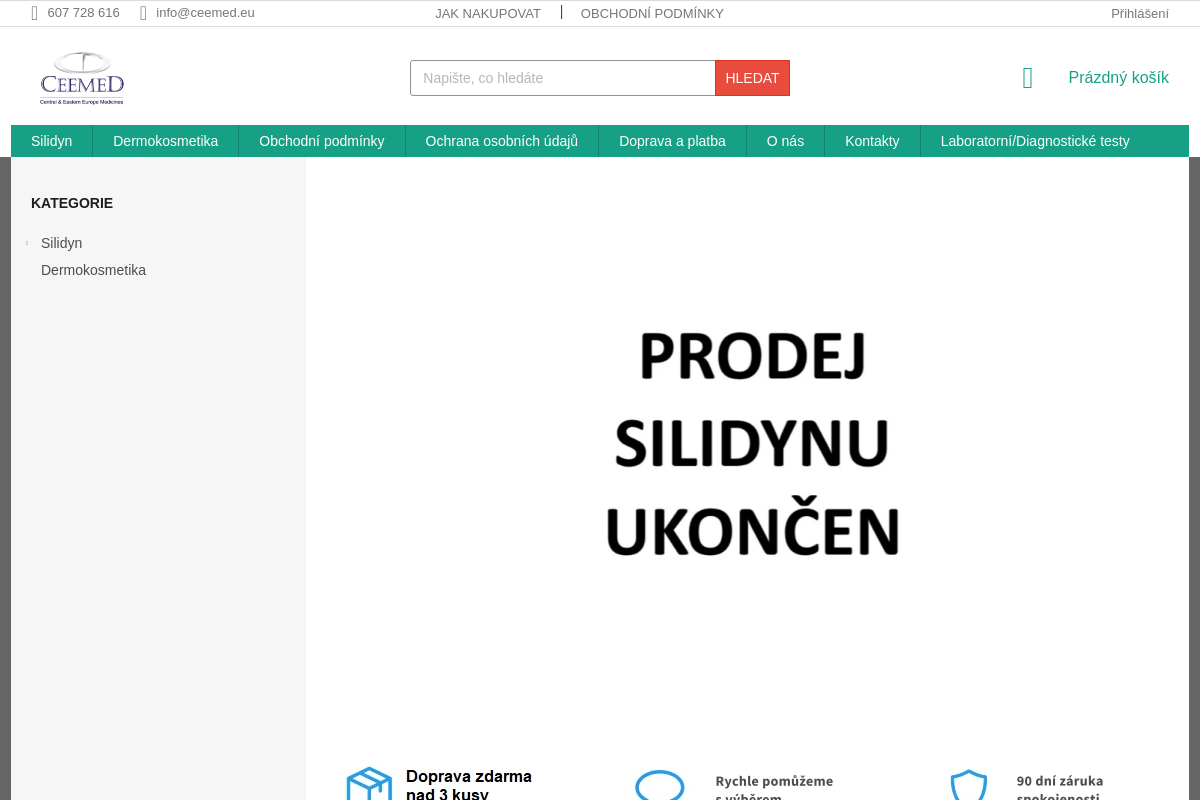Viewport: 1200px width, 800px height.
Task: Click the HLEDAT search button
Action: pyautogui.click(x=752, y=78)
